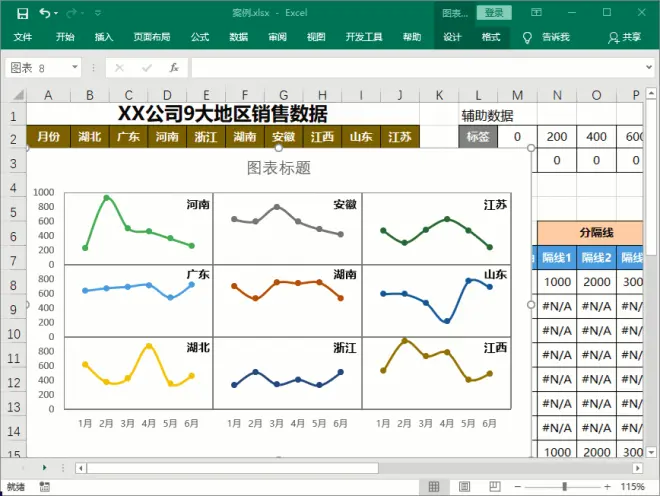The height and width of the screenshot is (496, 660).
Task: Select column N header
Action: click(557, 95)
